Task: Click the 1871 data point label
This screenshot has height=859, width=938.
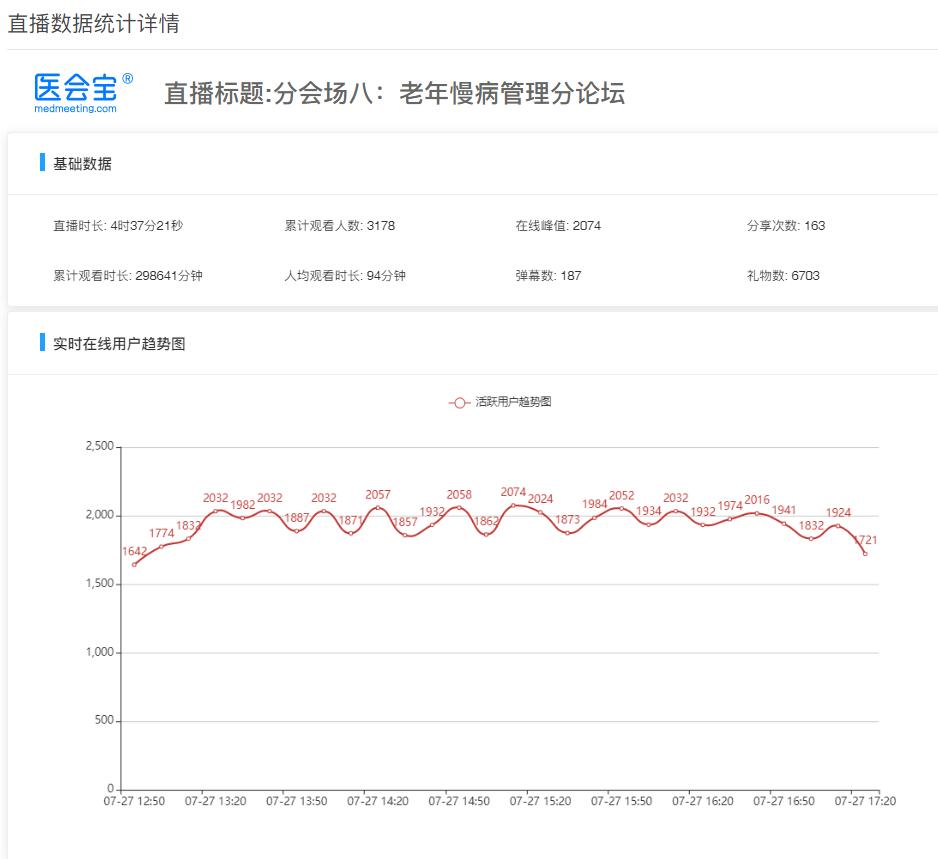Action: [x=351, y=520]
